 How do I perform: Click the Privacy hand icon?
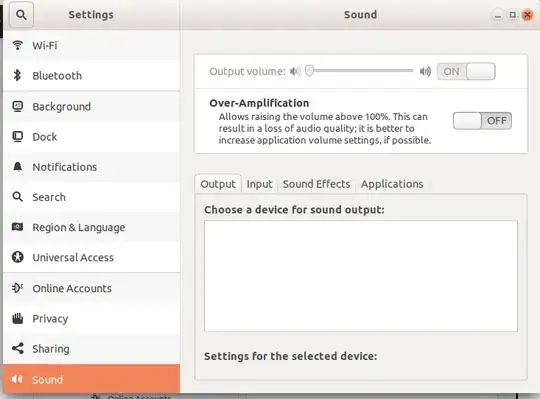pos(18,318)
